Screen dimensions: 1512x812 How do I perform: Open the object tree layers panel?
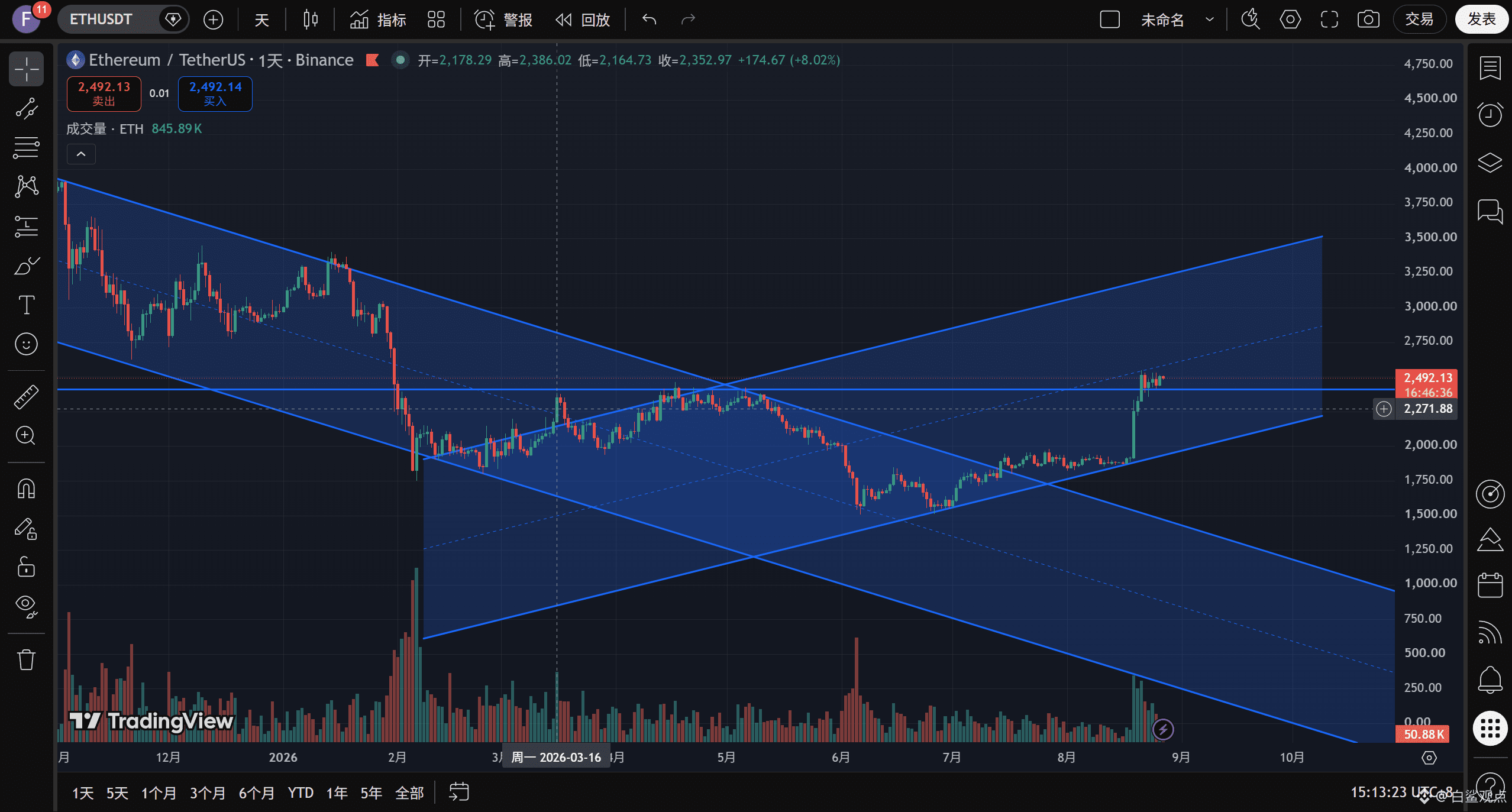click(1490, 163)
